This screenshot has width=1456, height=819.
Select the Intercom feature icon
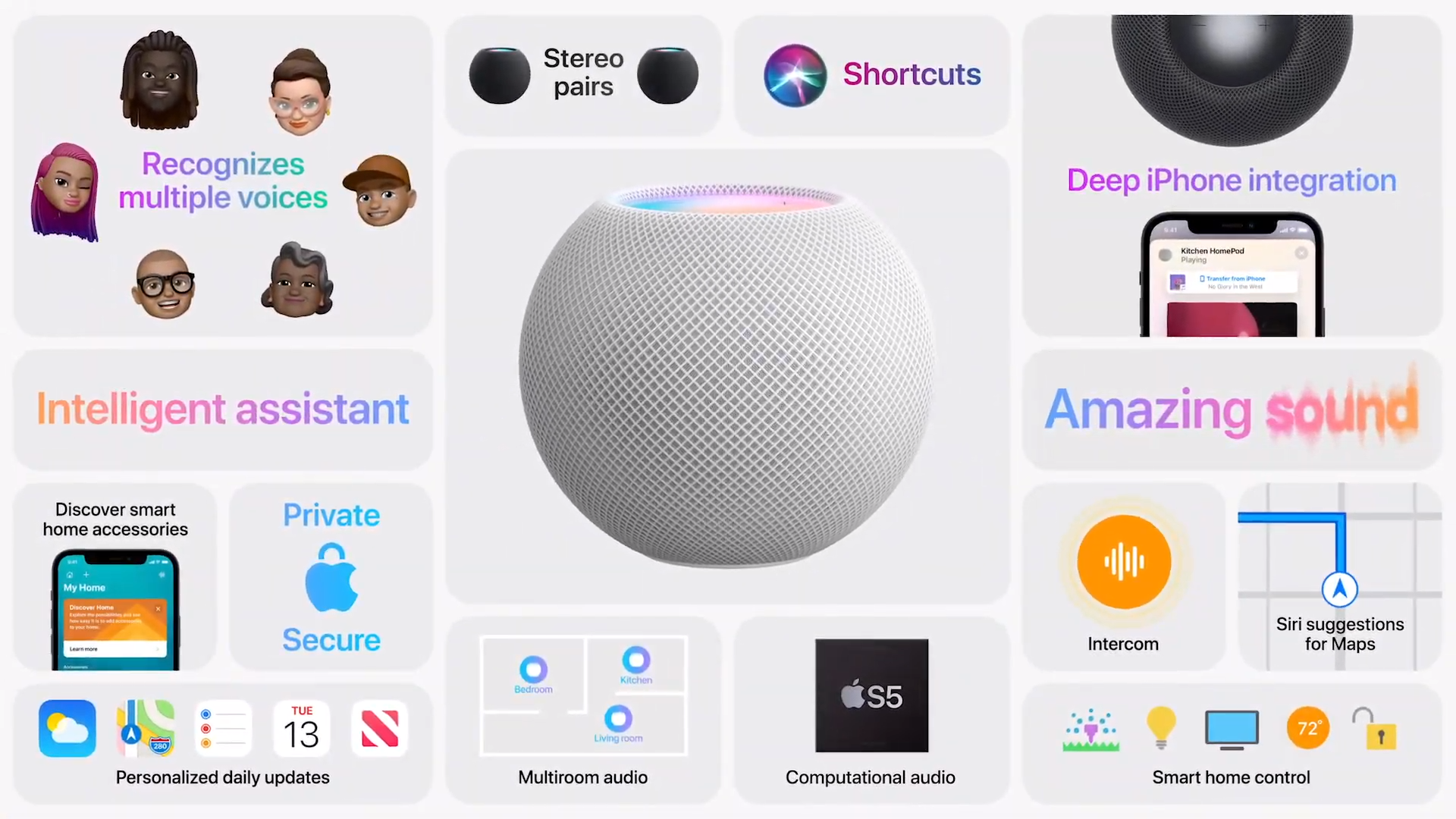click(1123, 562)
